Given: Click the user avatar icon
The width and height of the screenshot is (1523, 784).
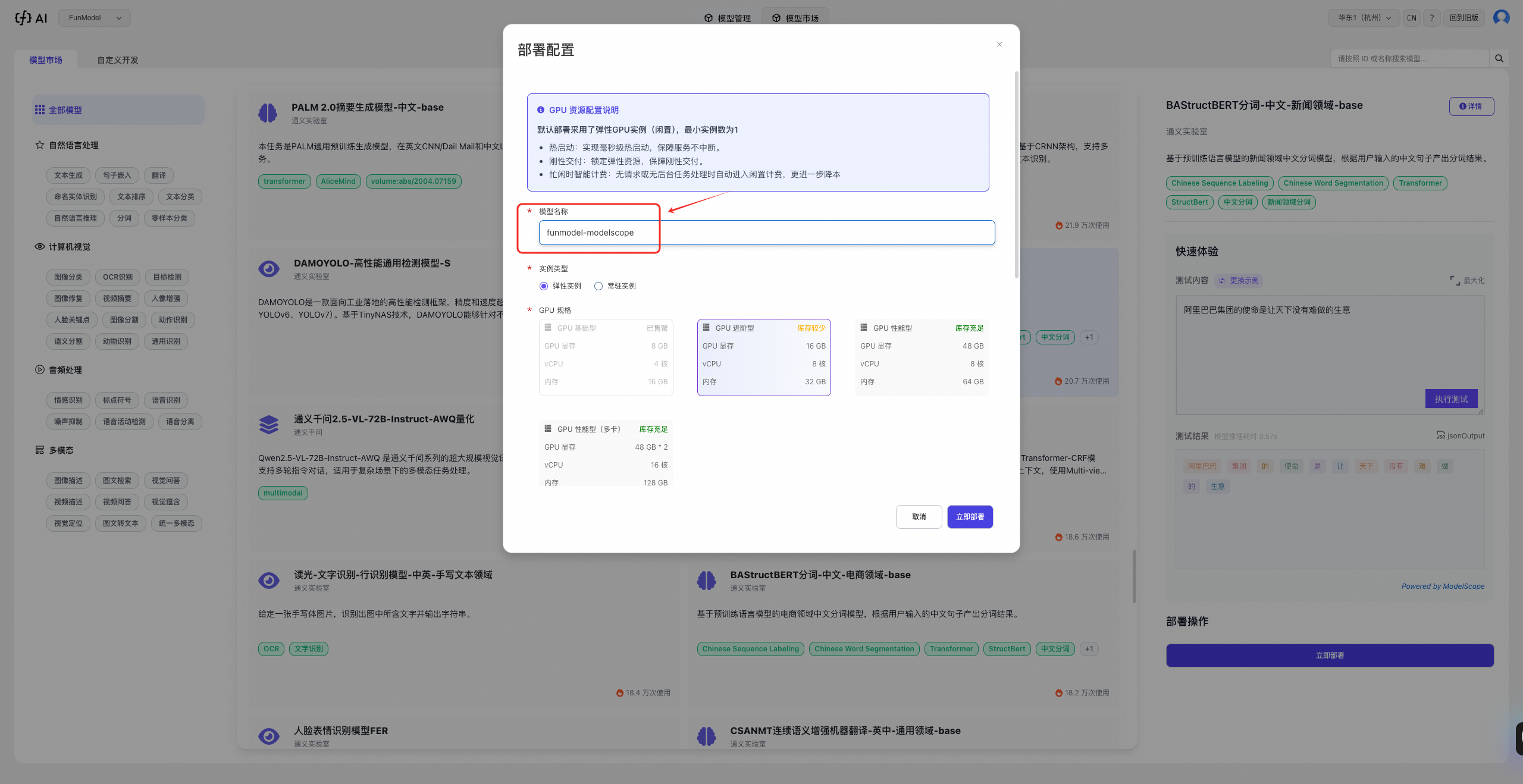Looking at the screenshot, I should [x=1501, y=17].
